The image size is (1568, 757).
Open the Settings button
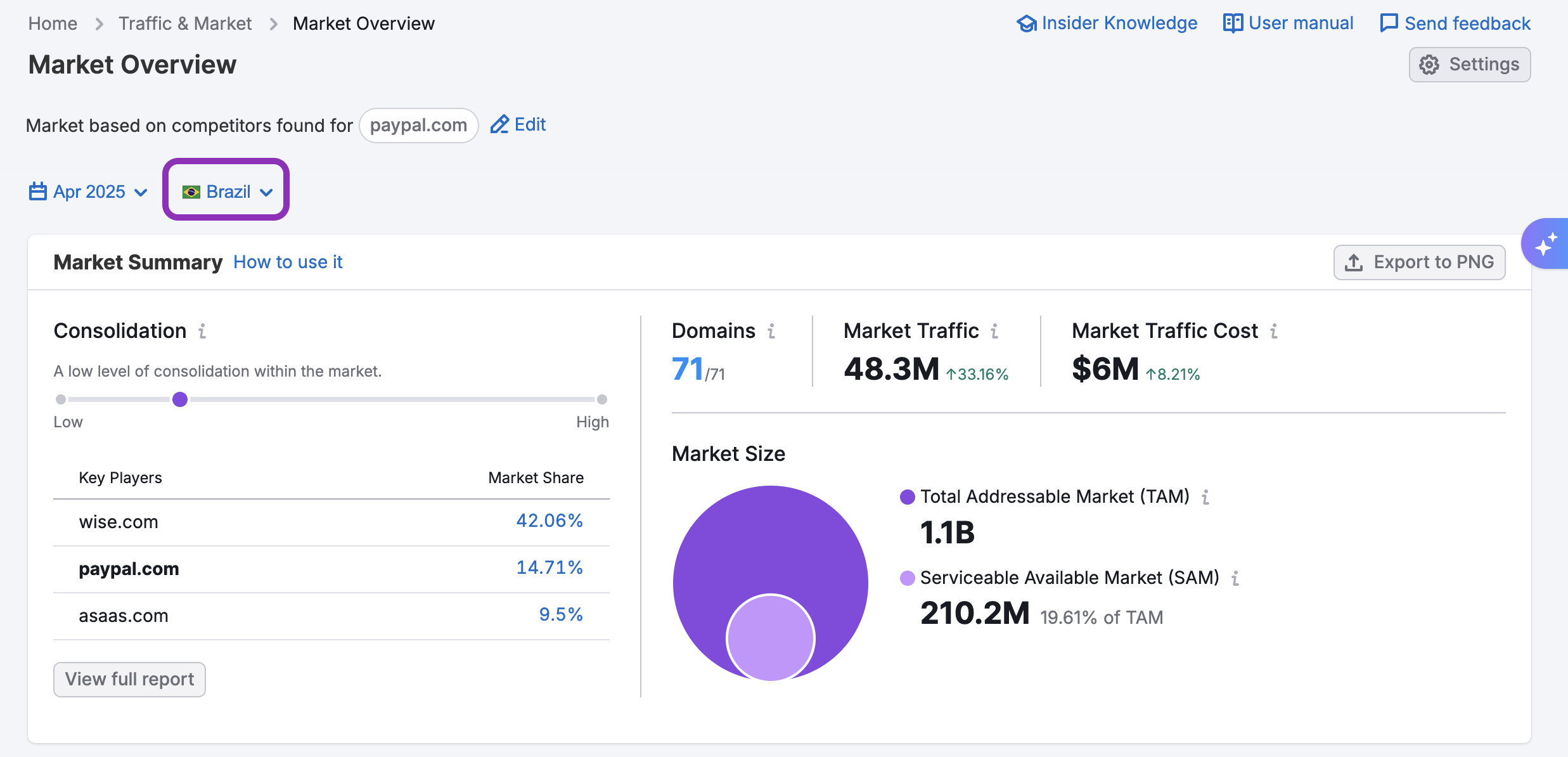click(1469, 65)
